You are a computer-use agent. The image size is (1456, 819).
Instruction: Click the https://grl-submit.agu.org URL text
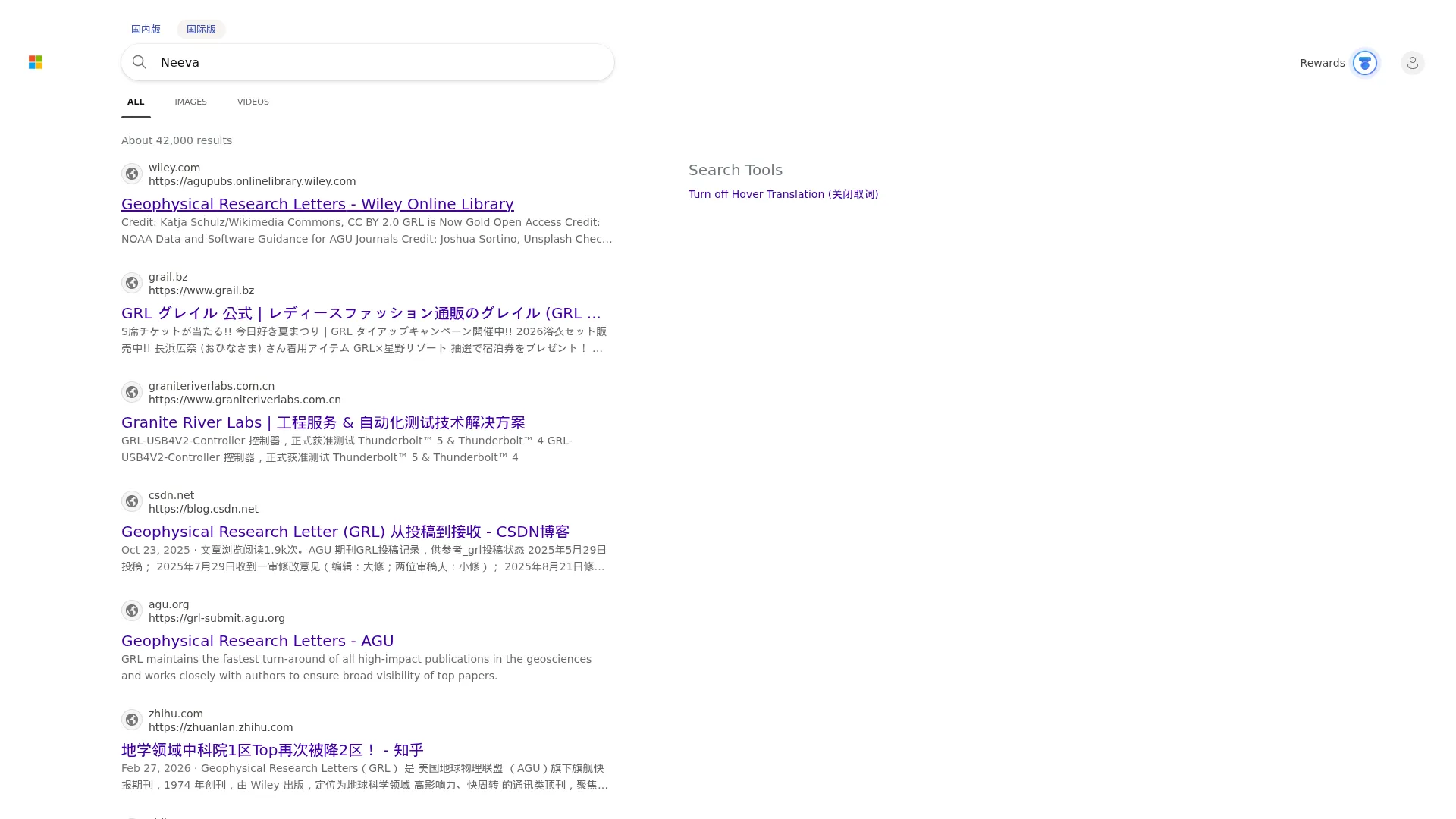point(217,618)
